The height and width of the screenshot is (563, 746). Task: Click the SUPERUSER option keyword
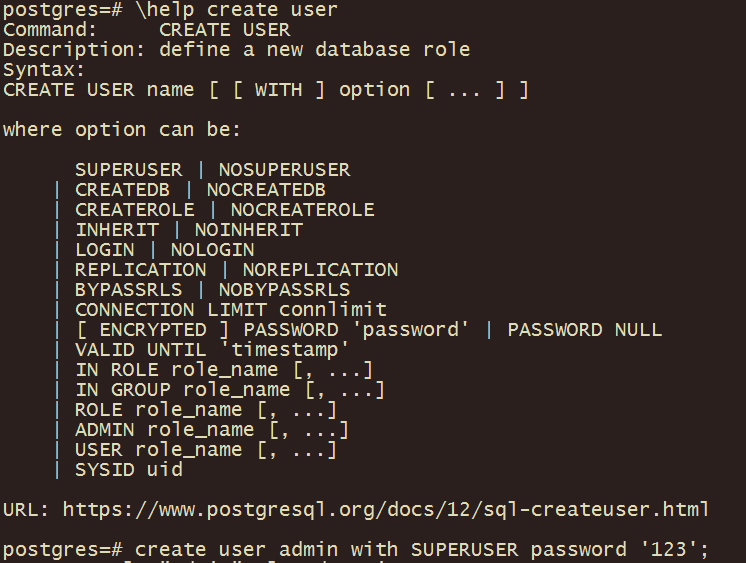coord(128,170)
